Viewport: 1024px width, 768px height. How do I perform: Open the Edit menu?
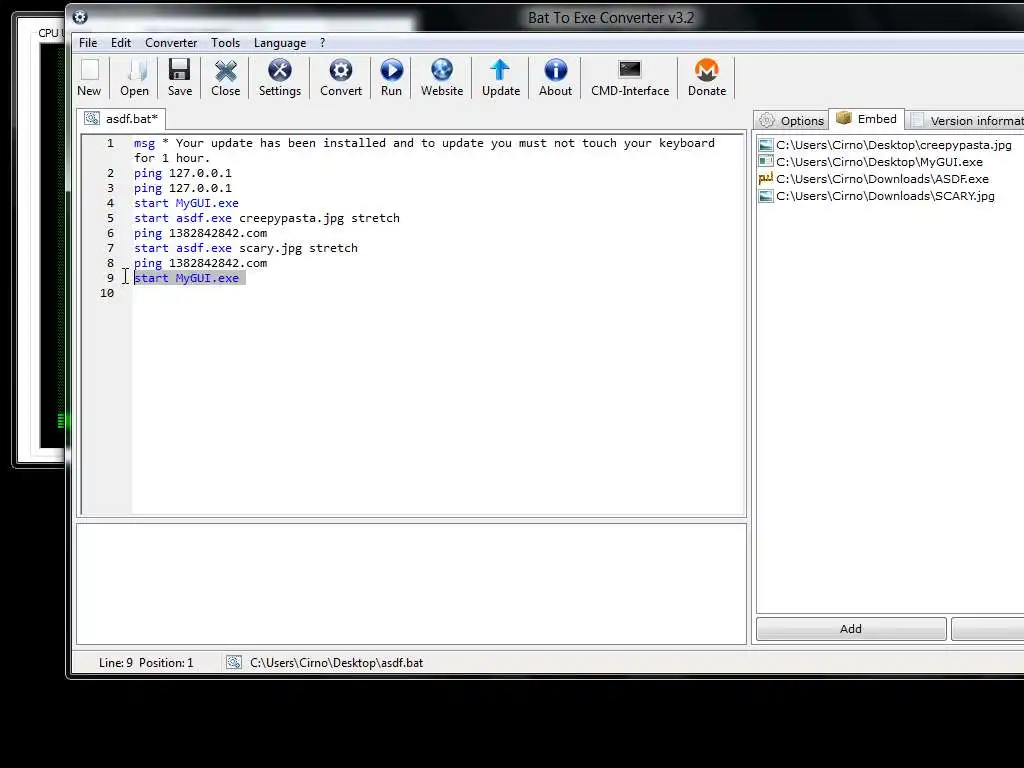(121, 42)
